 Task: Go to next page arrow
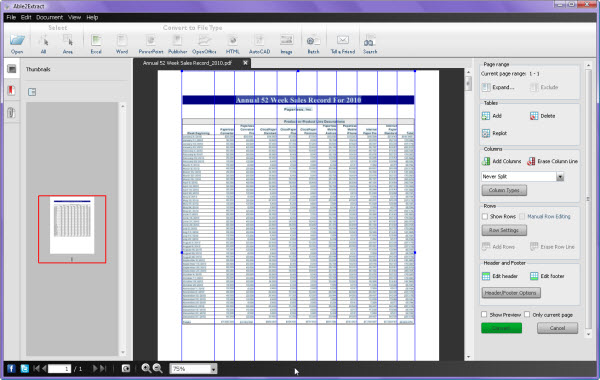tap(95, 369)
